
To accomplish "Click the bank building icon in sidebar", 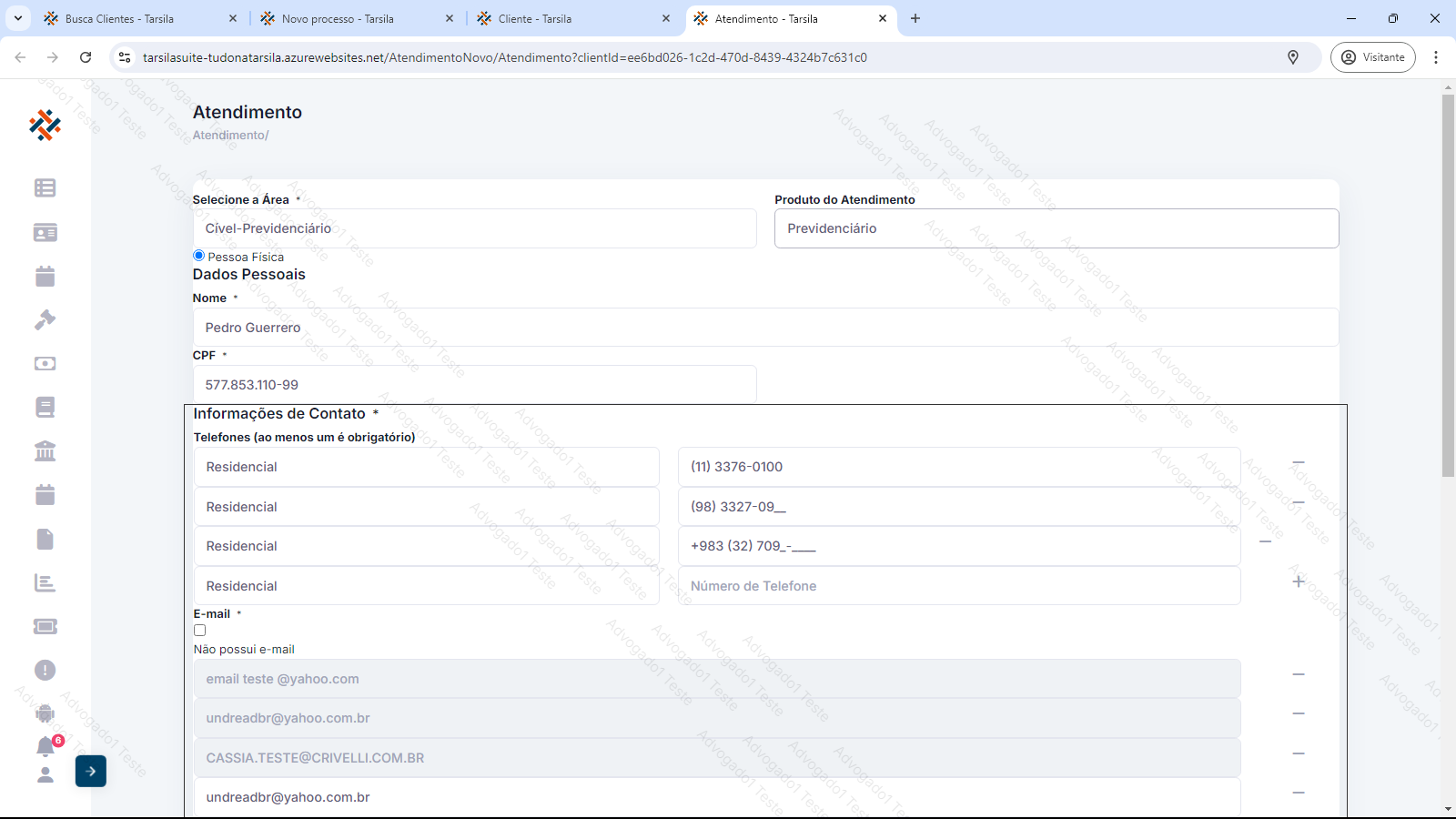I will point(45,451).
